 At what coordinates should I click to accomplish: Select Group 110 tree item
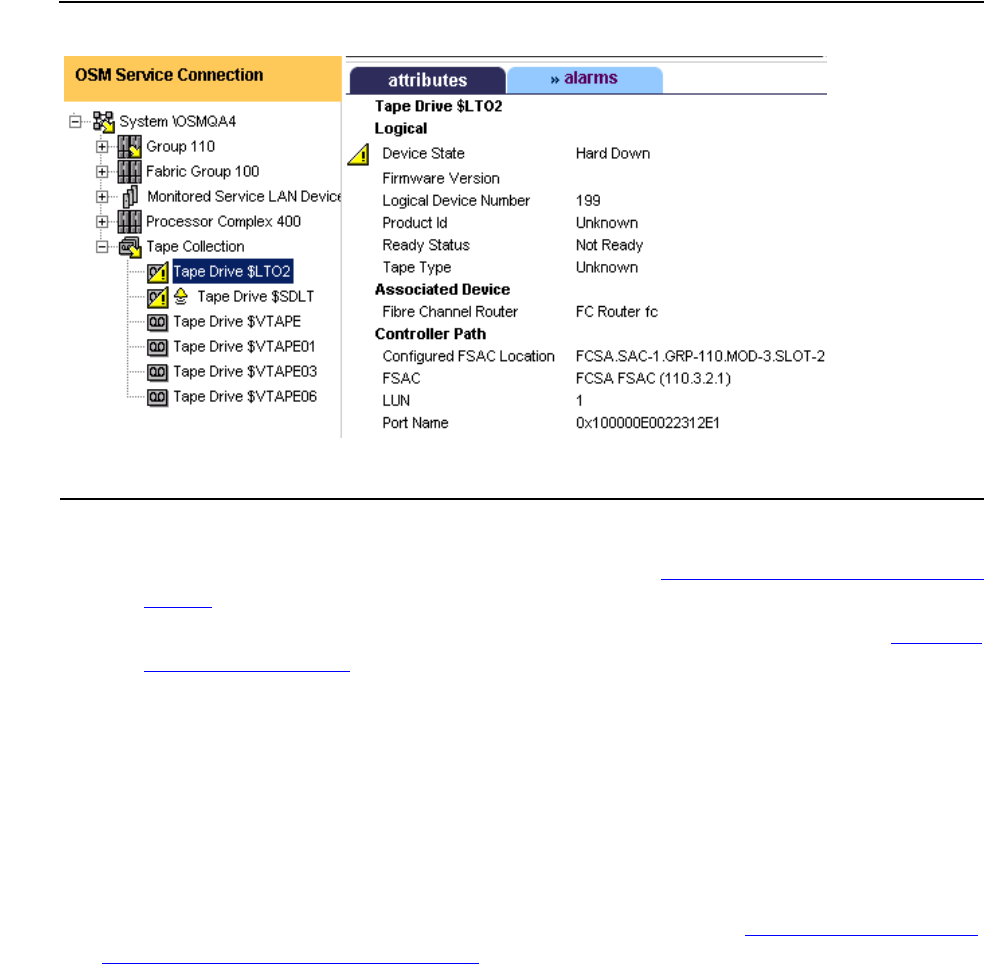coord(181,146)
